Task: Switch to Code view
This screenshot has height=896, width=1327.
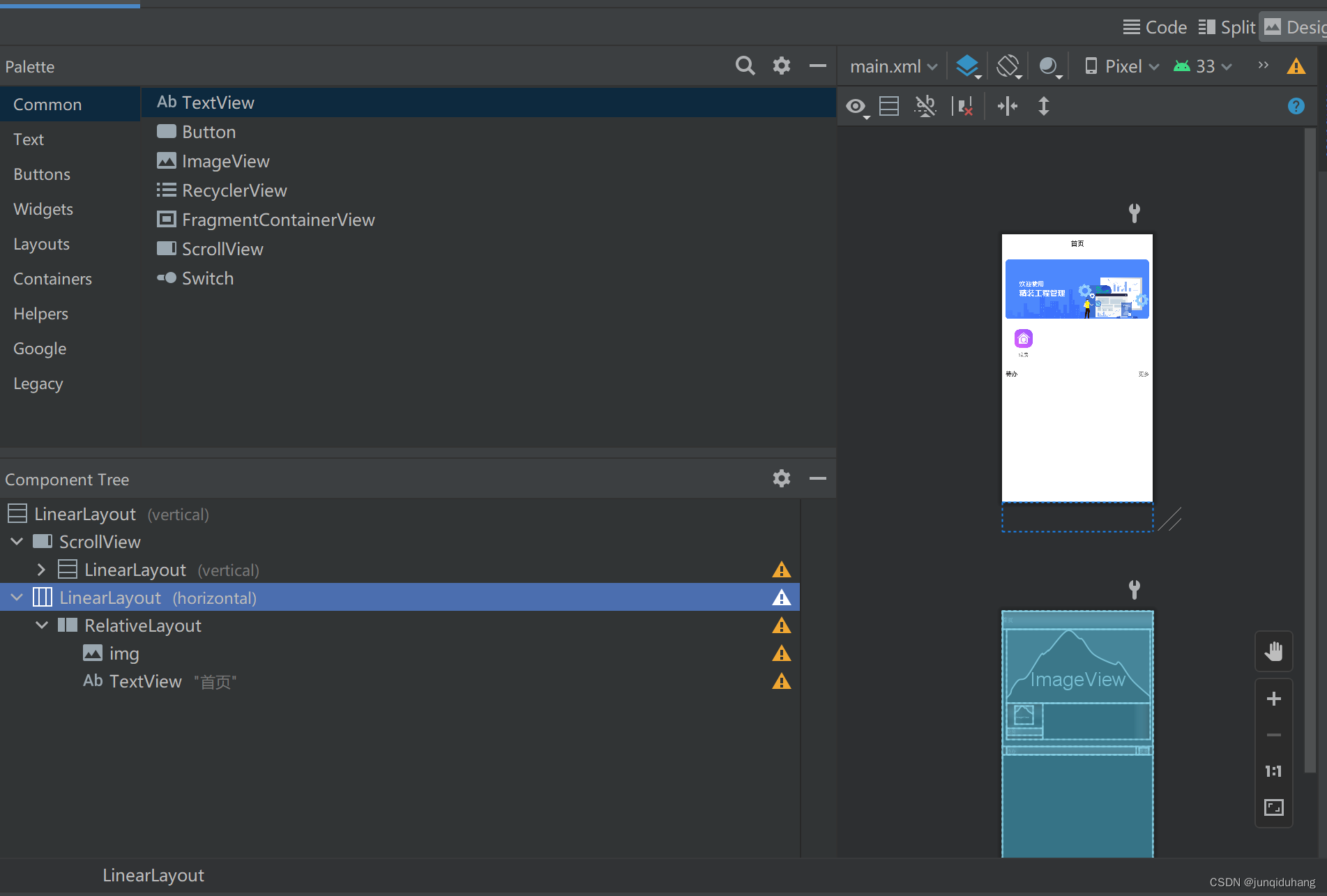Action: coord(1155,27)
